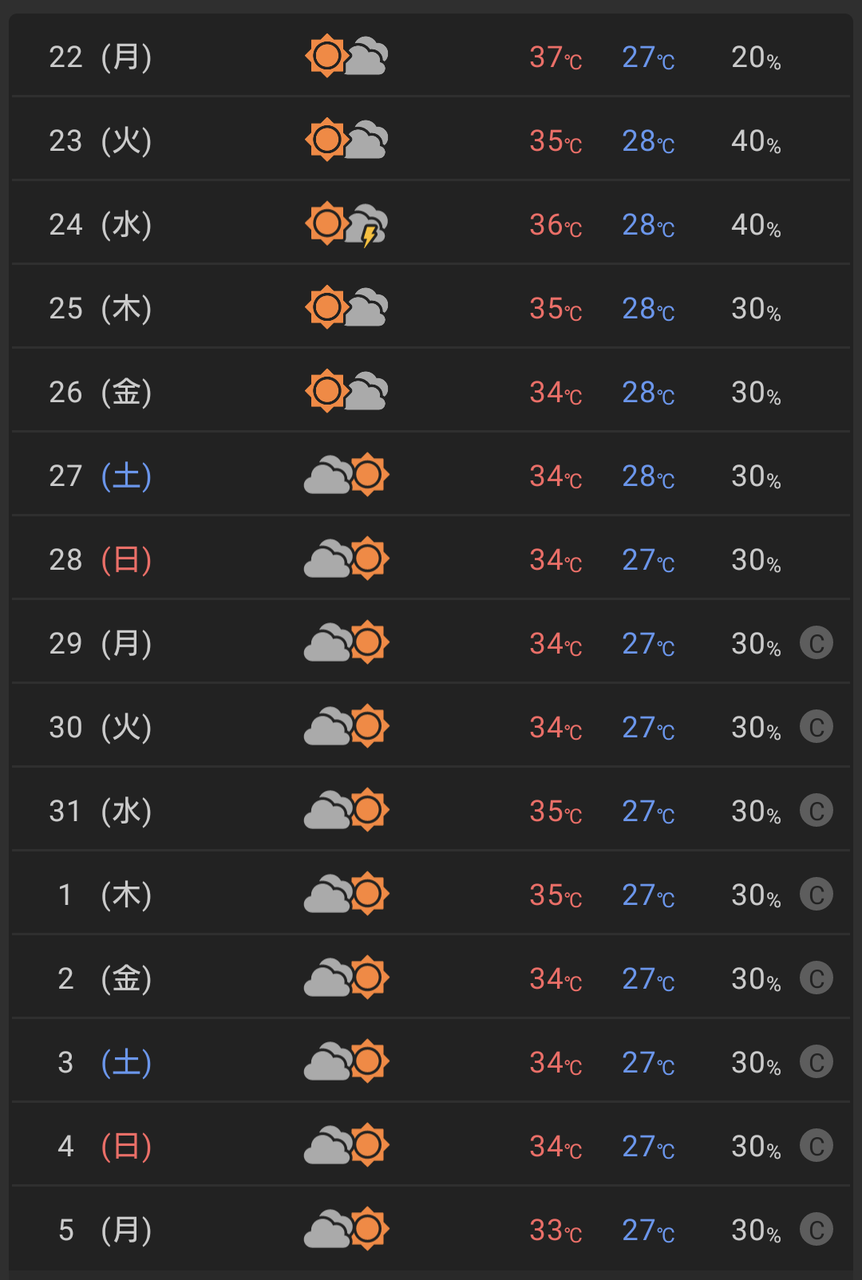
Task: Select the 4 (日) date label
Action: pos(100,1146)
